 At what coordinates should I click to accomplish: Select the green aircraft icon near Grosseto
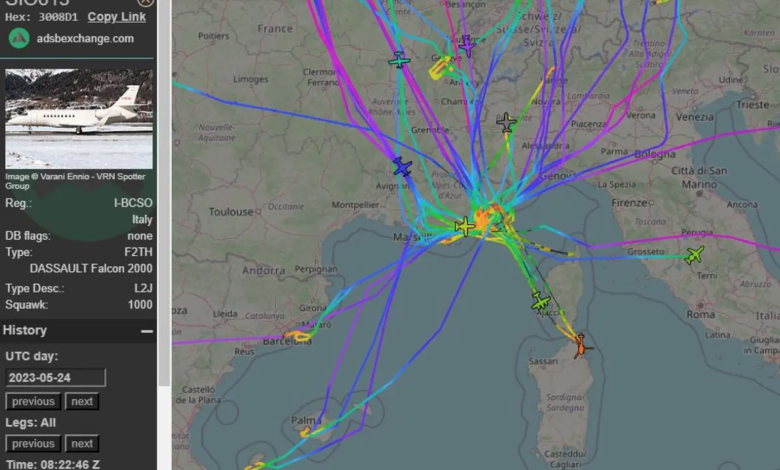click(694, 255)
